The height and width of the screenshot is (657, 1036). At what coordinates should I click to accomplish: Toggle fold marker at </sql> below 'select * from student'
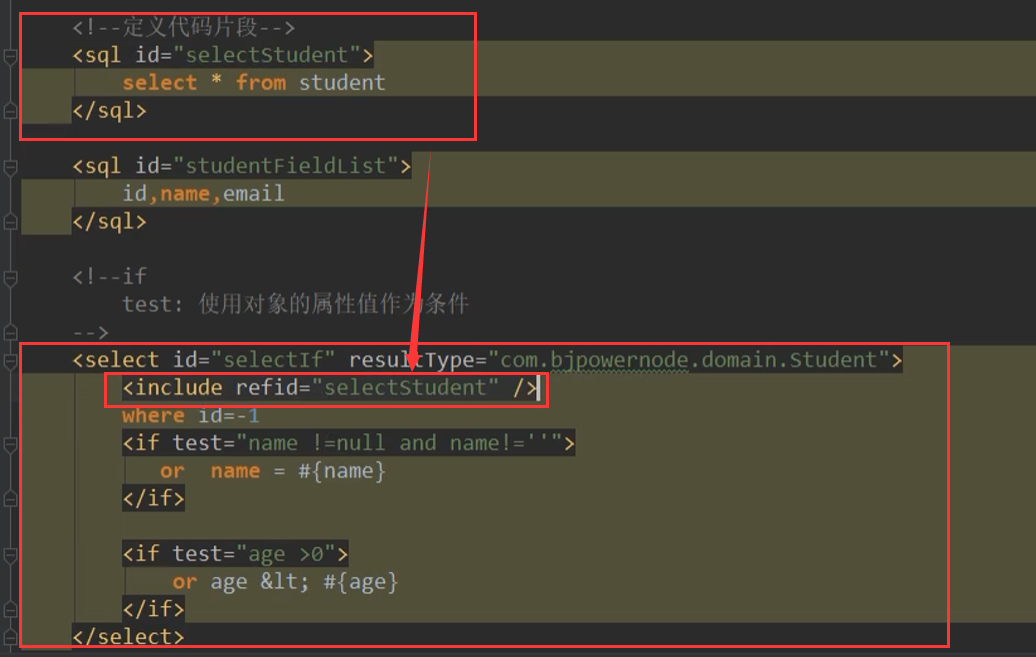10,111
